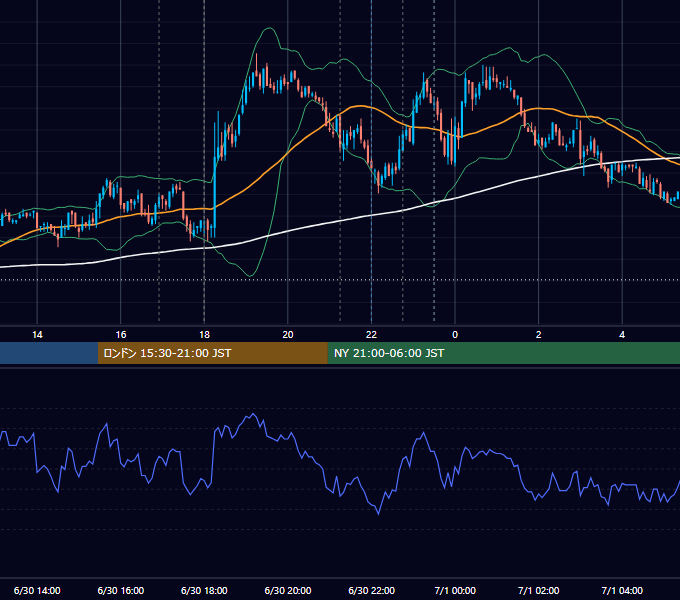The width and height of the screenshot is (680, 600).
Task: Click the 6/30 14:00 date label
Action: click(x=37, y=590)
